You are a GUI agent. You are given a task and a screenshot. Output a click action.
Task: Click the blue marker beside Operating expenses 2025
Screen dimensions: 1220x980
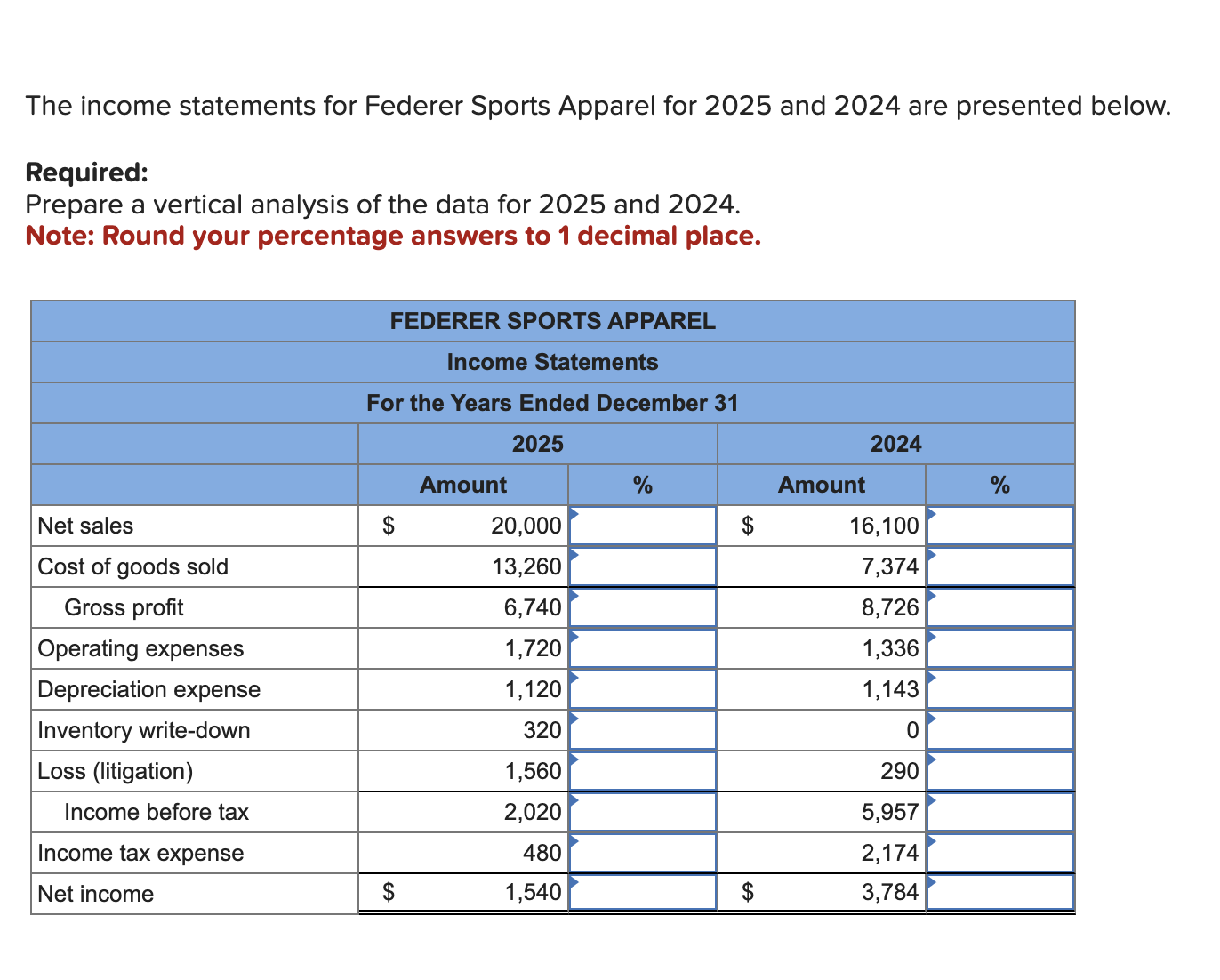pos(574,639)
